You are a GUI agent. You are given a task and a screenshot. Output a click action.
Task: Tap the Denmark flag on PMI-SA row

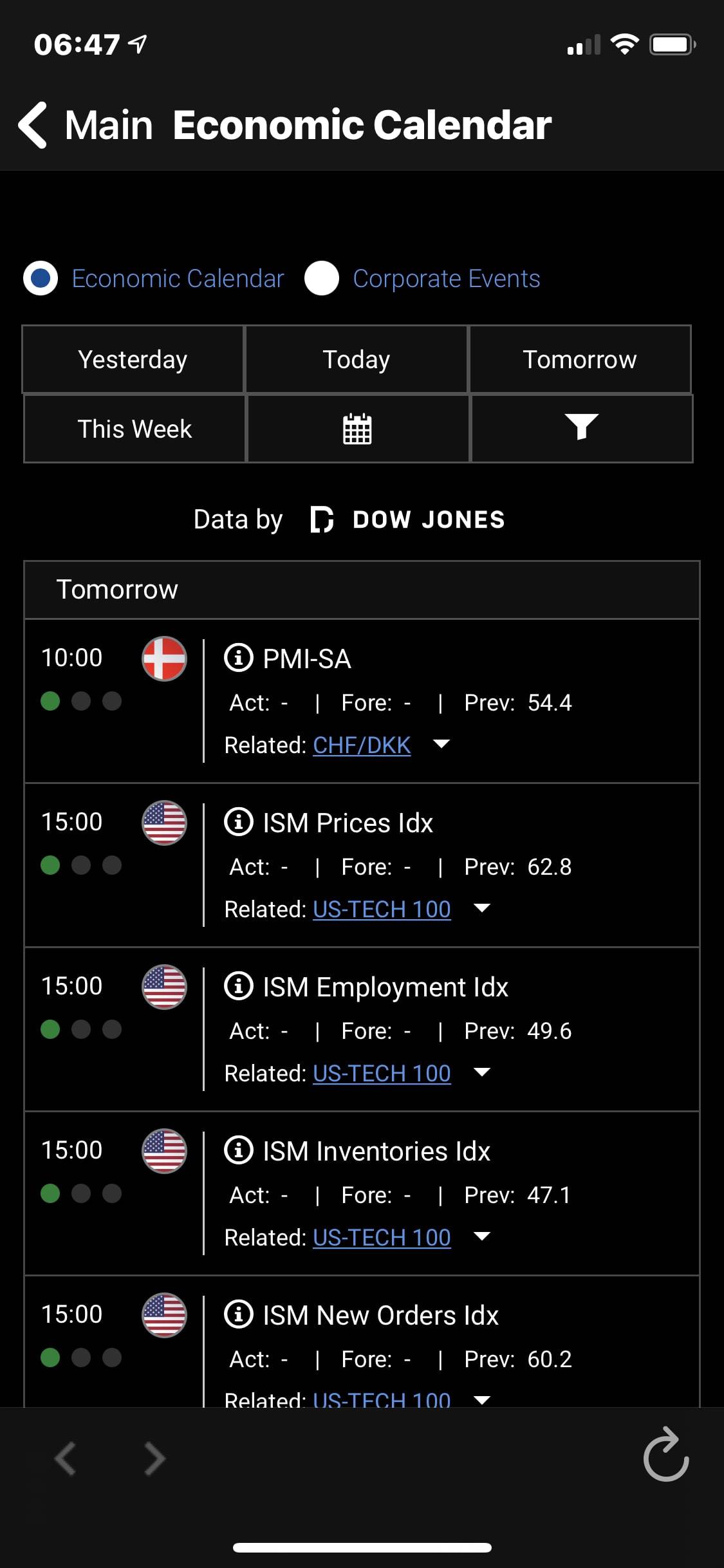(164, 658)
